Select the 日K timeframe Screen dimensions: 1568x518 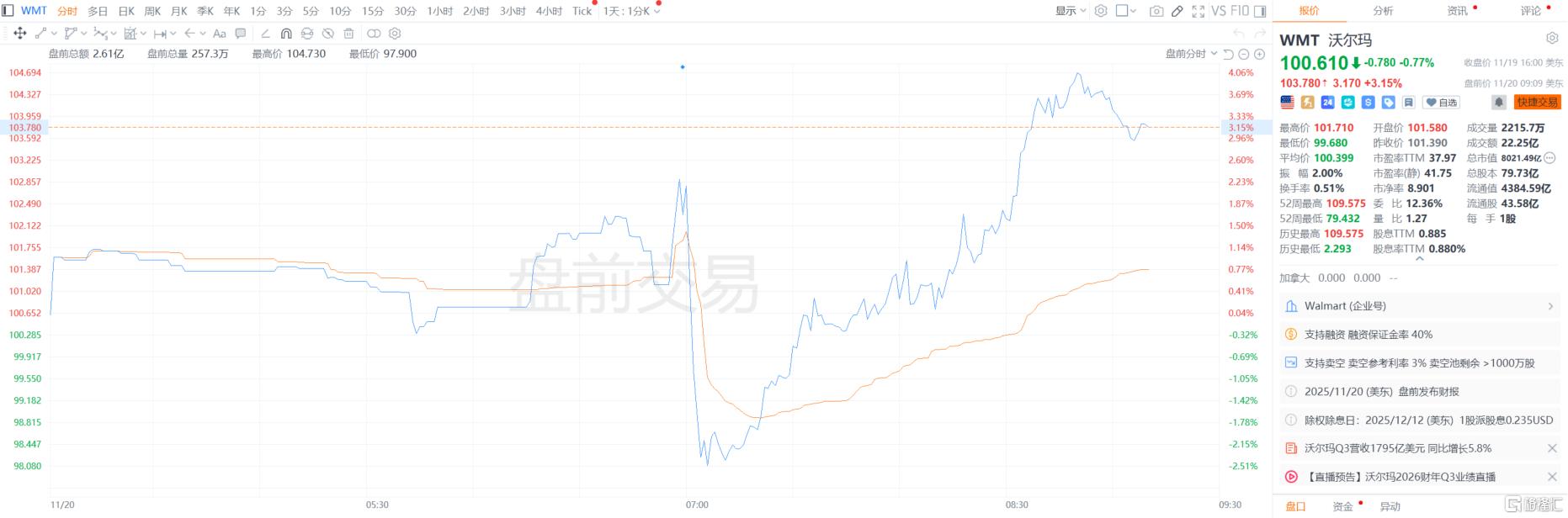click(x=125, y=11)
